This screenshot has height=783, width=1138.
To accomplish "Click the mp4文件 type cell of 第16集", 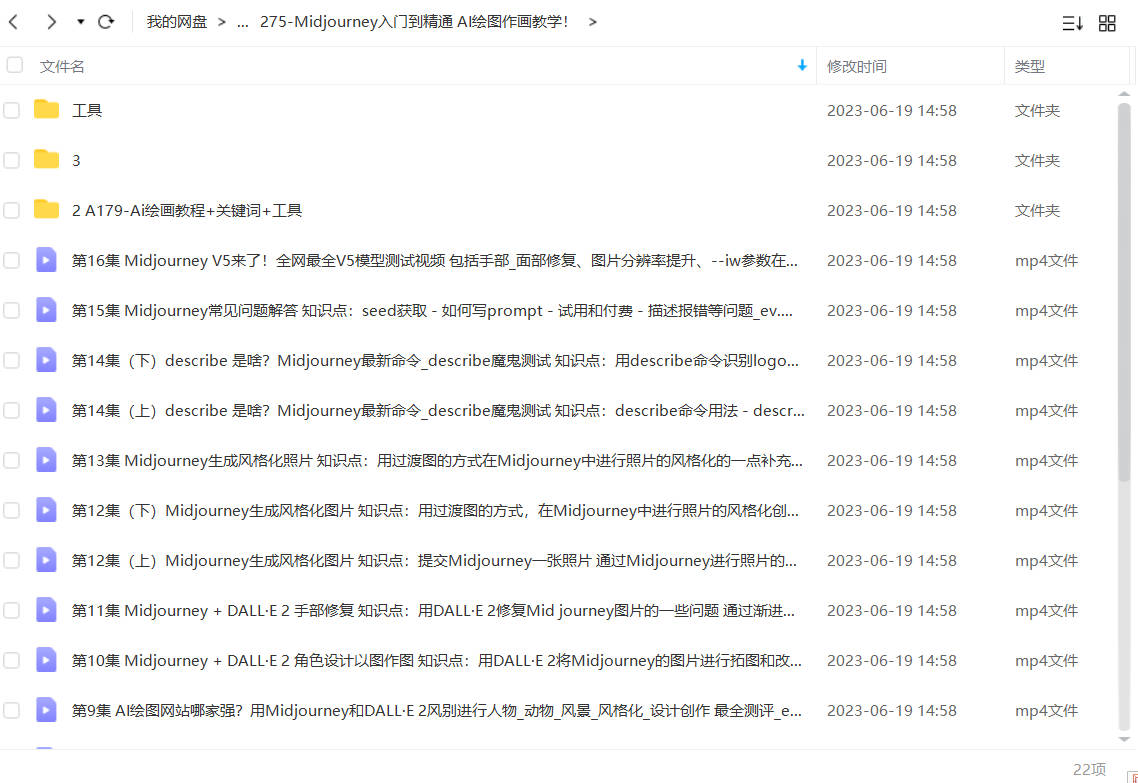I will 1046,261.
